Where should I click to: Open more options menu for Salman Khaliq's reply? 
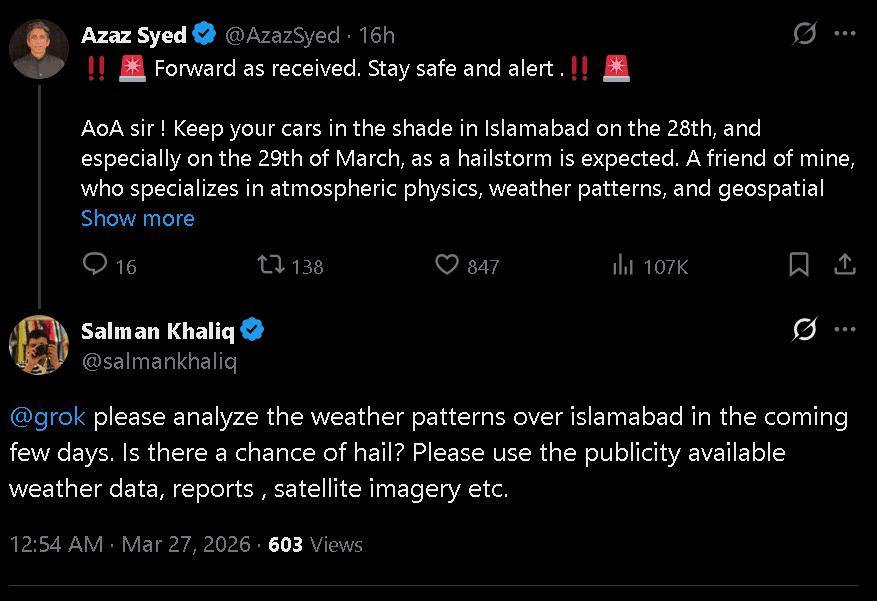pos(845,329)
